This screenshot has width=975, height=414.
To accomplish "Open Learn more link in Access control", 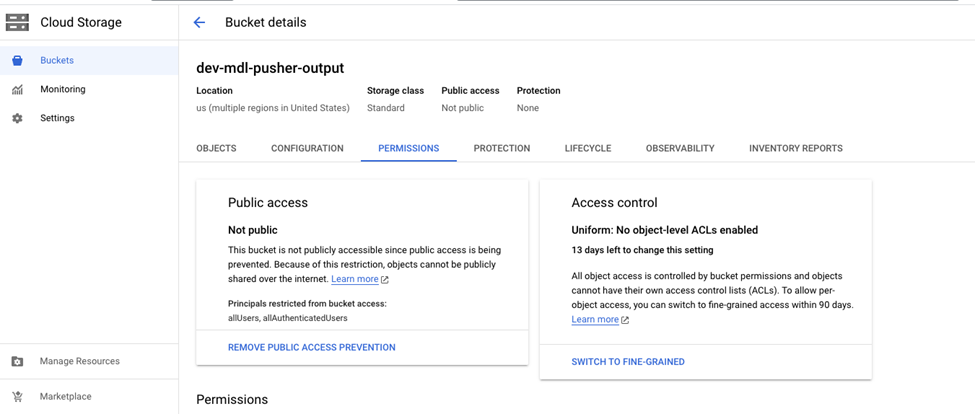I will (595, 320).
